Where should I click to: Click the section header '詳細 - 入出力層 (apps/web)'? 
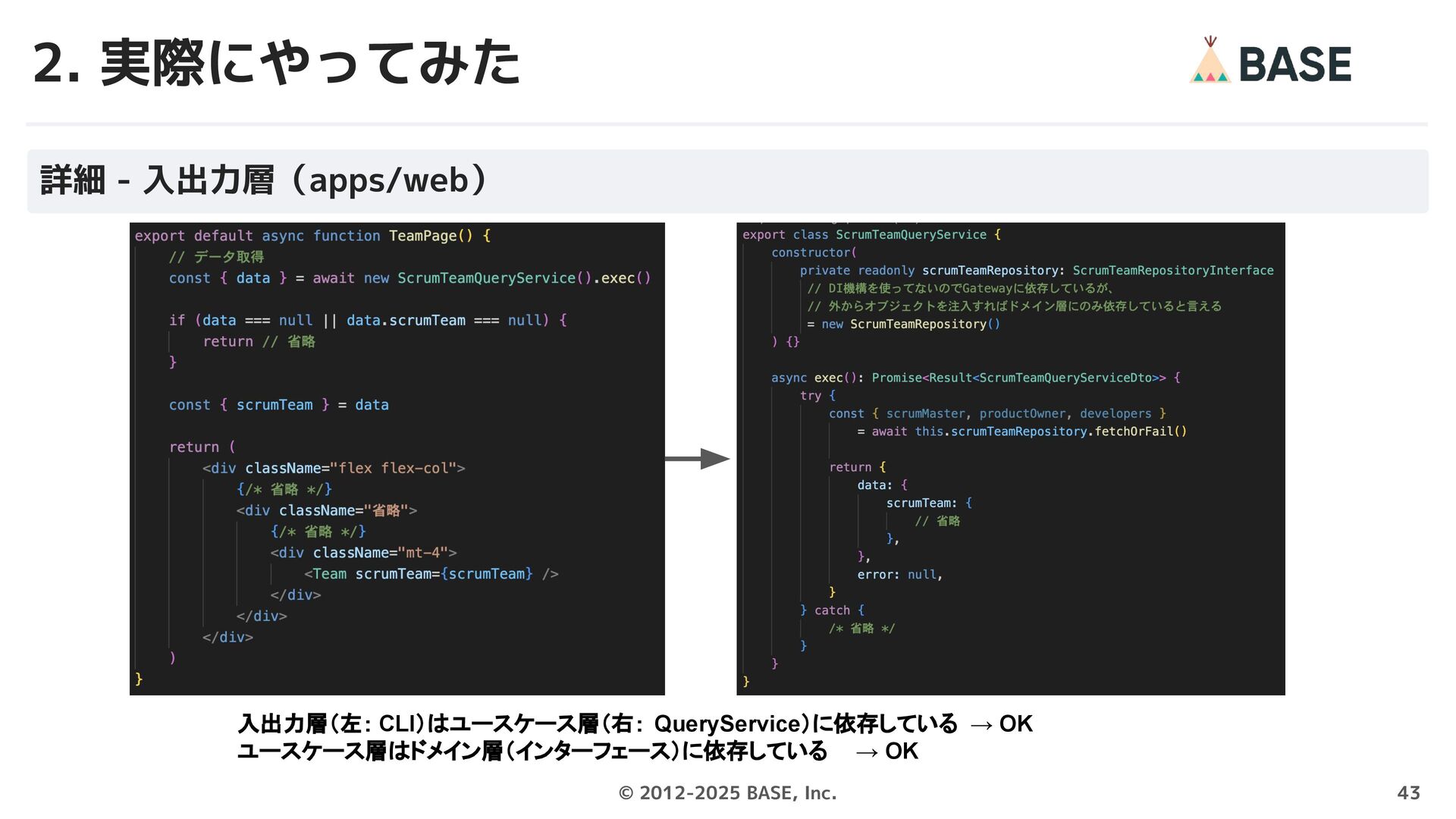coord(263,180)
